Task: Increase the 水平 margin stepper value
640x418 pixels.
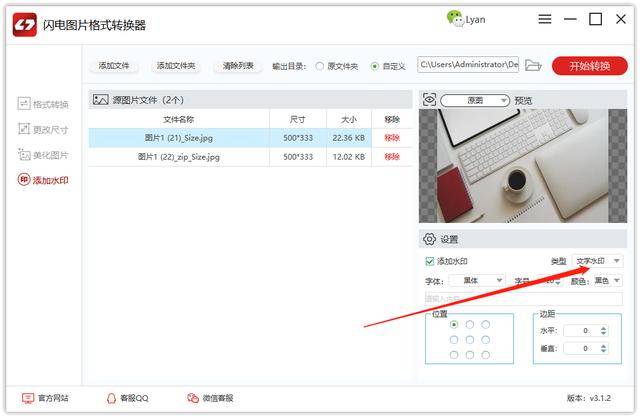Action: pos(603,328)
